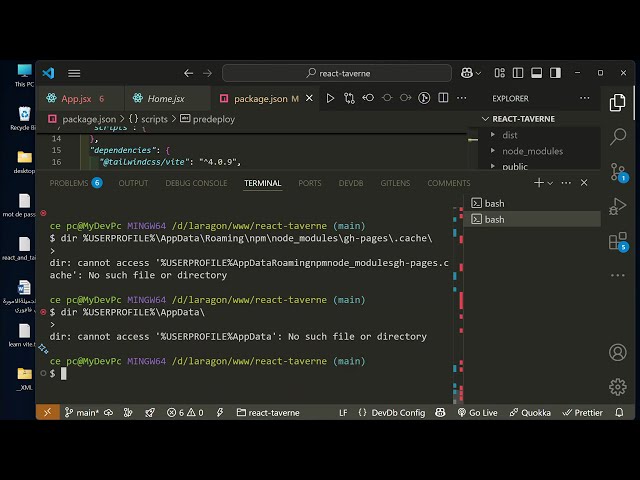Click the remote window status bar button
Image resolution: width=640 pixels, height=480 pixels.
(48, 412)
